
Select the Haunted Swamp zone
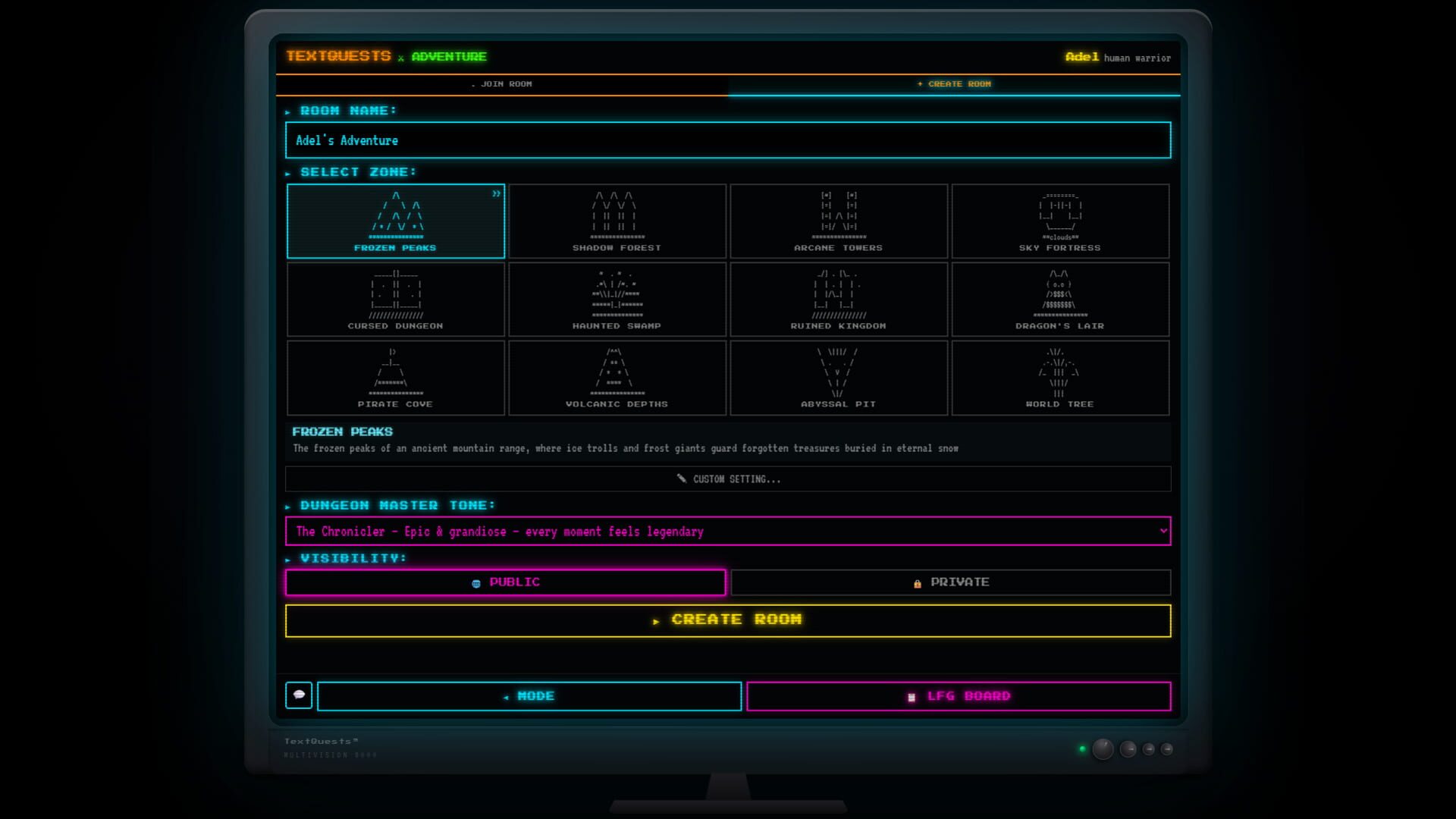click(617, 299)
